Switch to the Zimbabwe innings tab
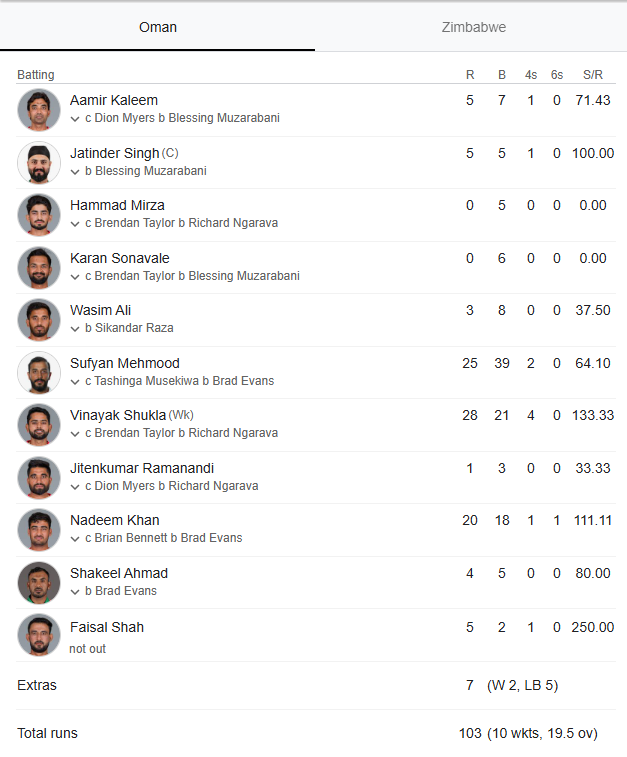627x757 pixels. tap(473, 27)
